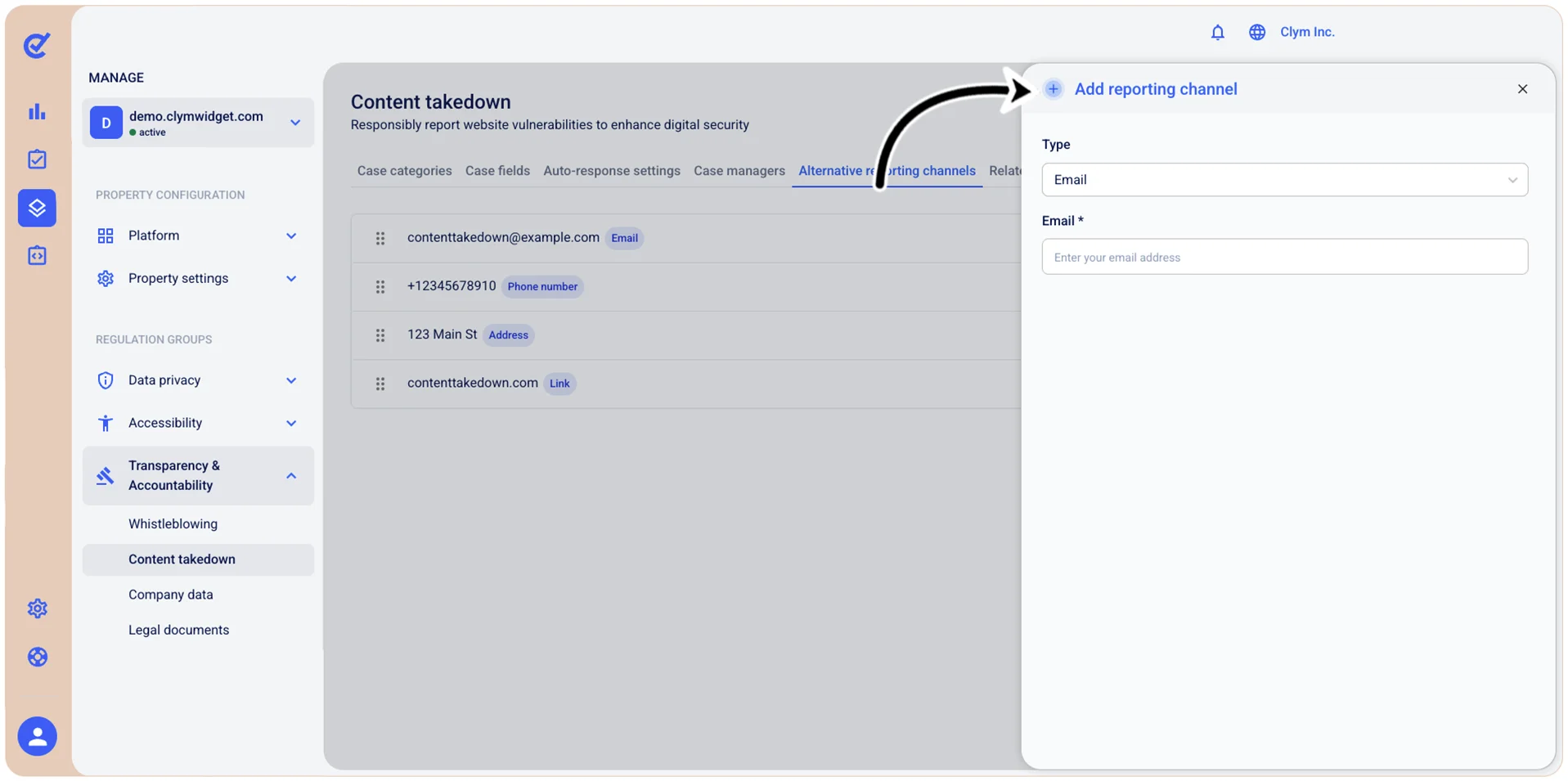Switch to the Case fields tab
This screenshot has height=781, width=1568.
[x=497, y=171]
